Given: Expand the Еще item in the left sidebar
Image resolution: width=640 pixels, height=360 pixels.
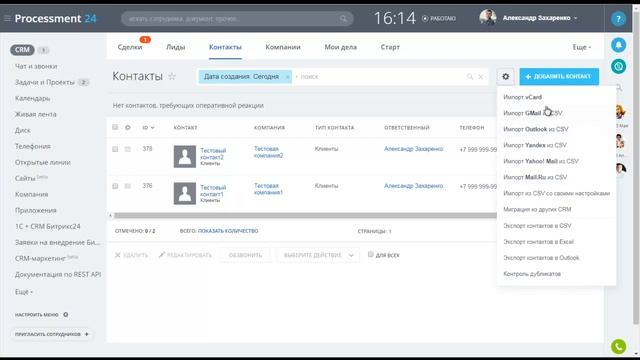Looking at the screenshot, I should click(x=24, y=292).
